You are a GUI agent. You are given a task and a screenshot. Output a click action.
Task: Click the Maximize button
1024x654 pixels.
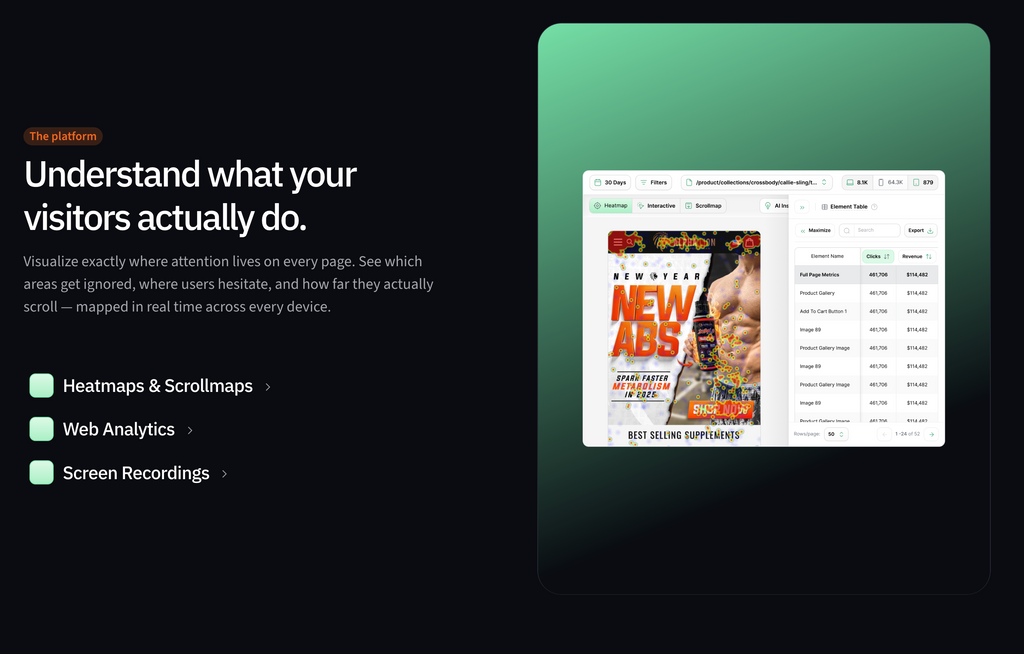point(816,231)
